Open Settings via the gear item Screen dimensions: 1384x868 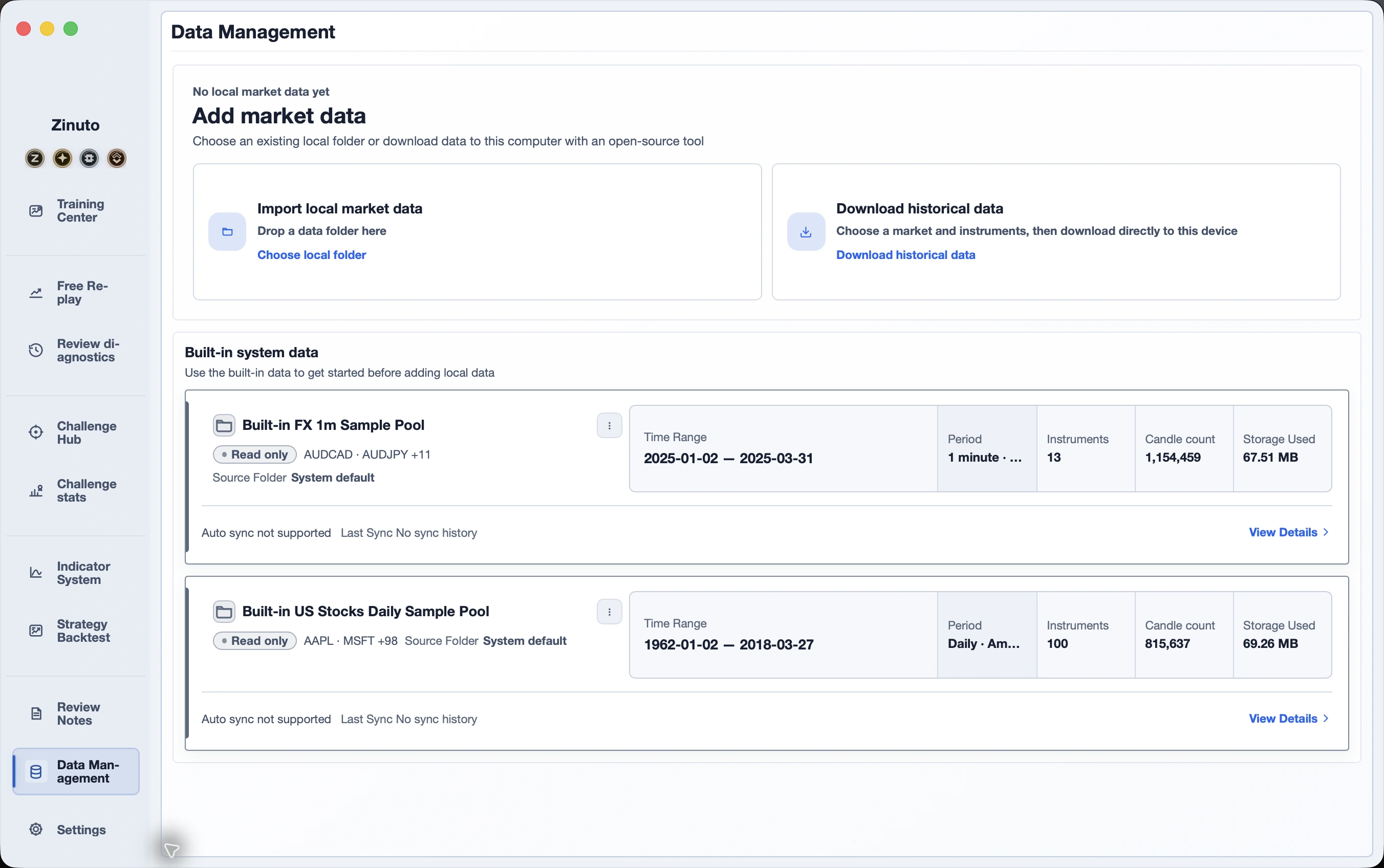point(76,830)
